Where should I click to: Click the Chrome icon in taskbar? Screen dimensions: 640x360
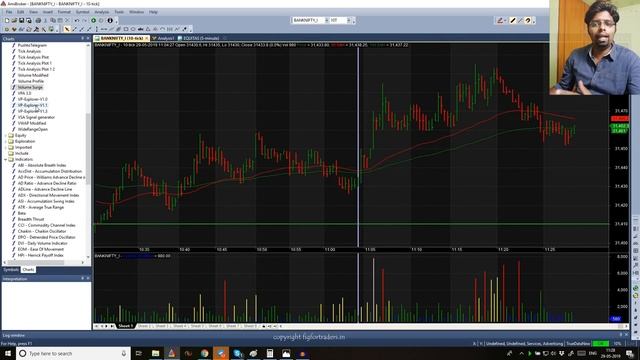(x=204, y=353)
